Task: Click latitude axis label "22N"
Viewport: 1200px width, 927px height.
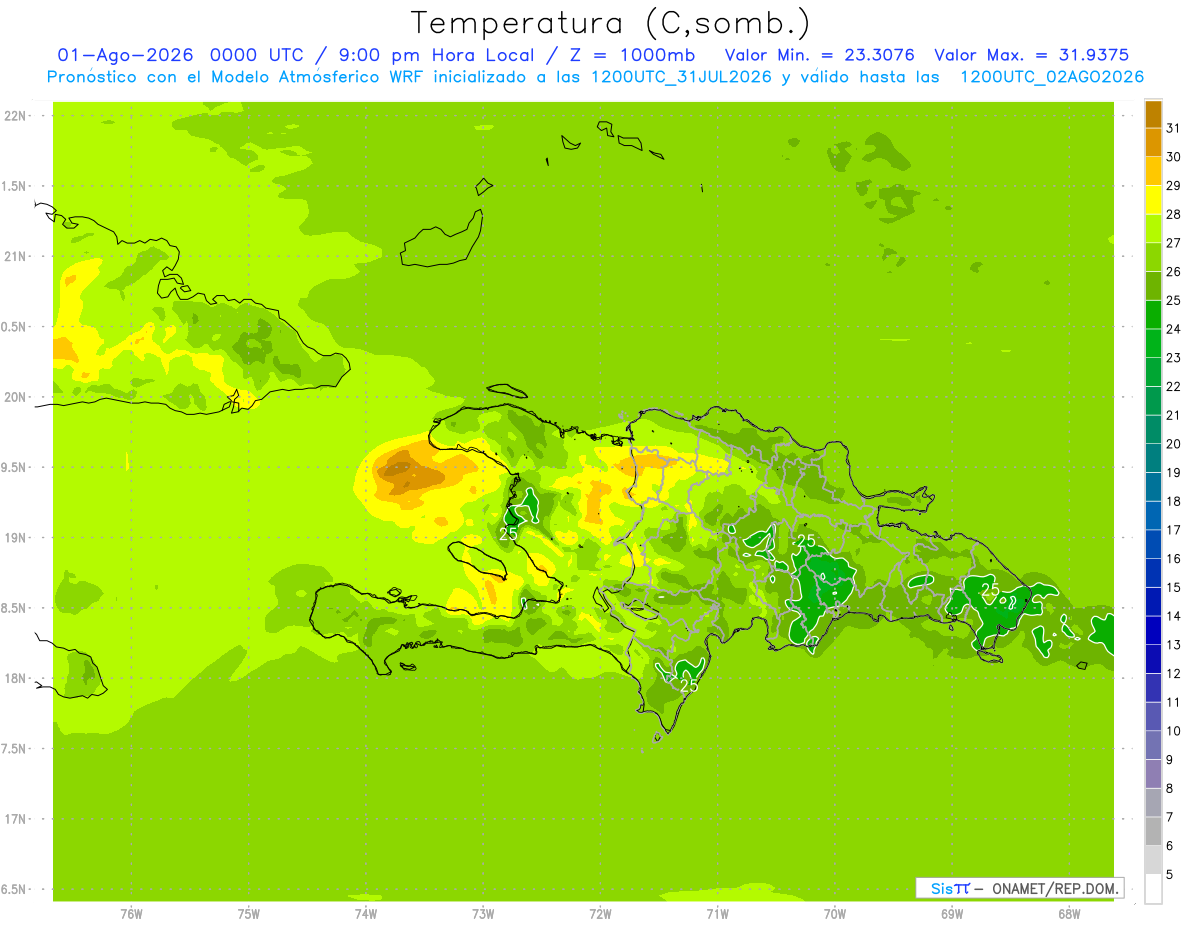Action: pos(15,116)
